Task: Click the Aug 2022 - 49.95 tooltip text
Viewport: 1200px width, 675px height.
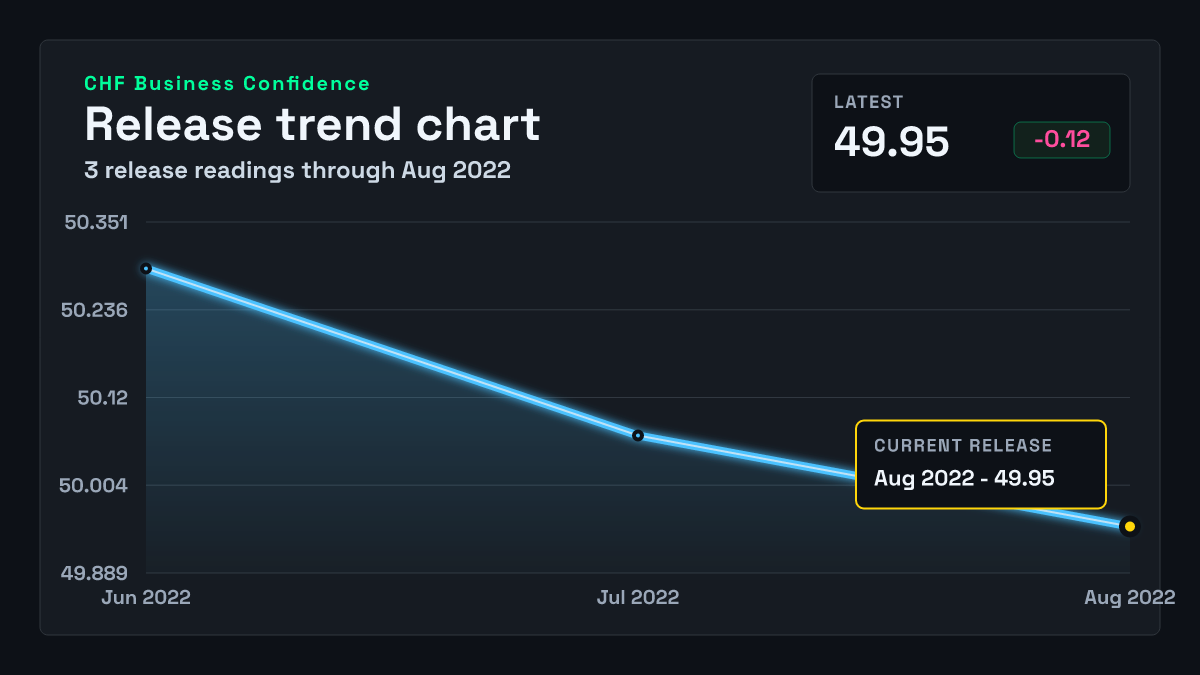Action: [x=964, y=478]
